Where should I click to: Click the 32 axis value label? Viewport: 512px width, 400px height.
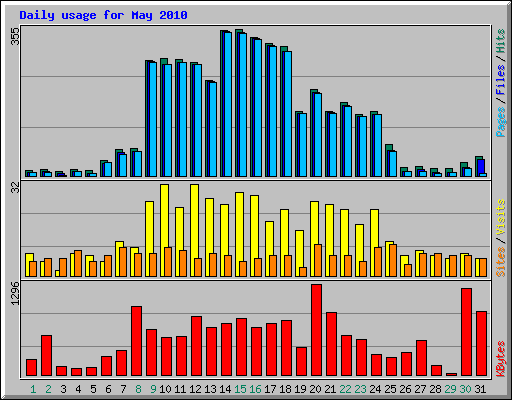(x=15, y=188)
